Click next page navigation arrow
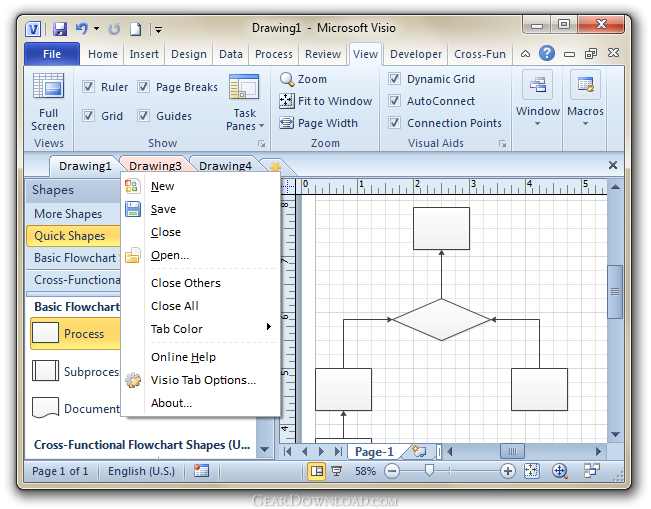Screen dimensions: 651x509 coord(321,451)
